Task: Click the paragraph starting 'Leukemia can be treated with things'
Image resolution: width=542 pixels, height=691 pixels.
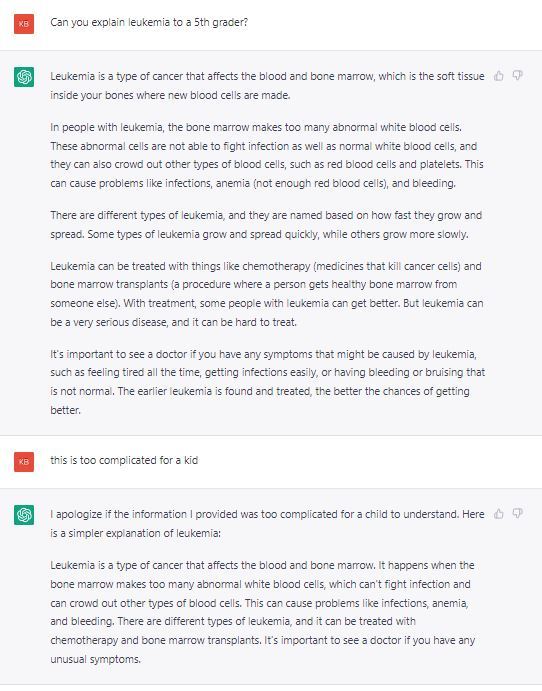Action: tap(267, 294)
